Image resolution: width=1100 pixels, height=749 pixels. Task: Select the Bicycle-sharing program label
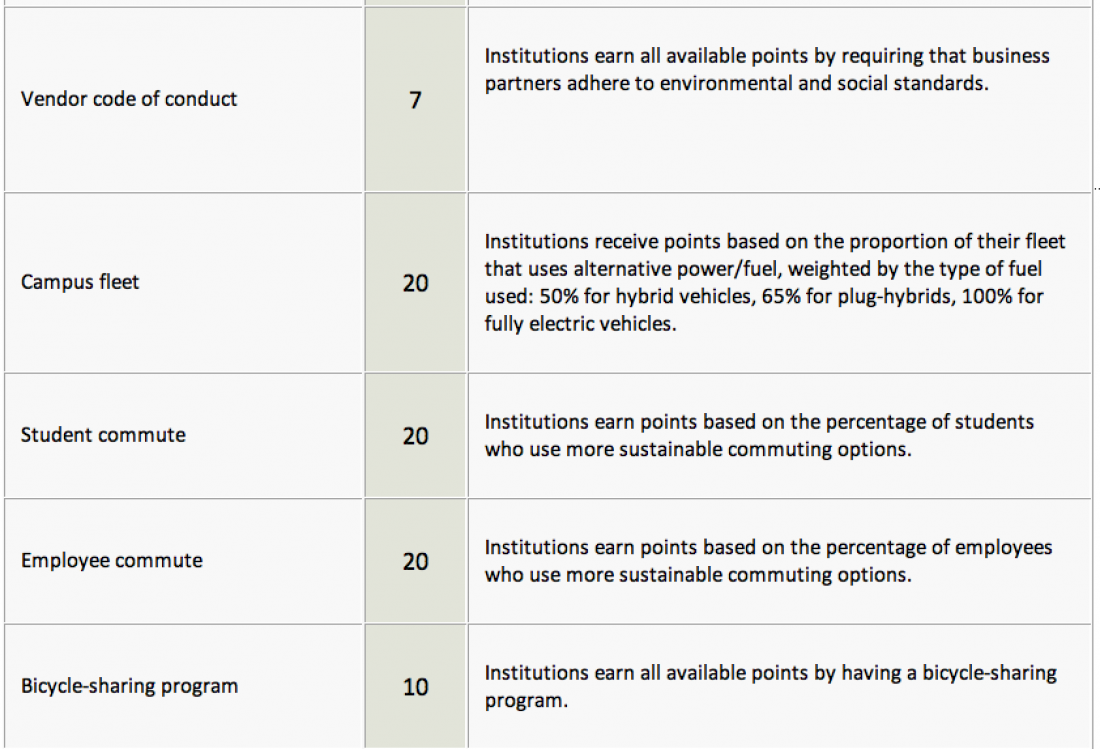tap(129, 686)
